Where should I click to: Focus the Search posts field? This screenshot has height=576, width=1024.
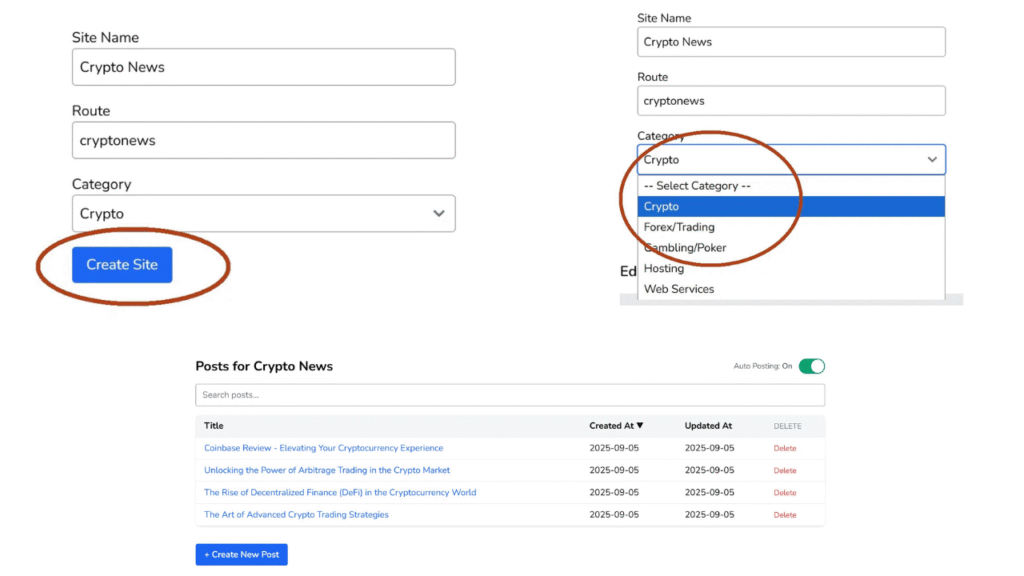[x=510, y=395]
